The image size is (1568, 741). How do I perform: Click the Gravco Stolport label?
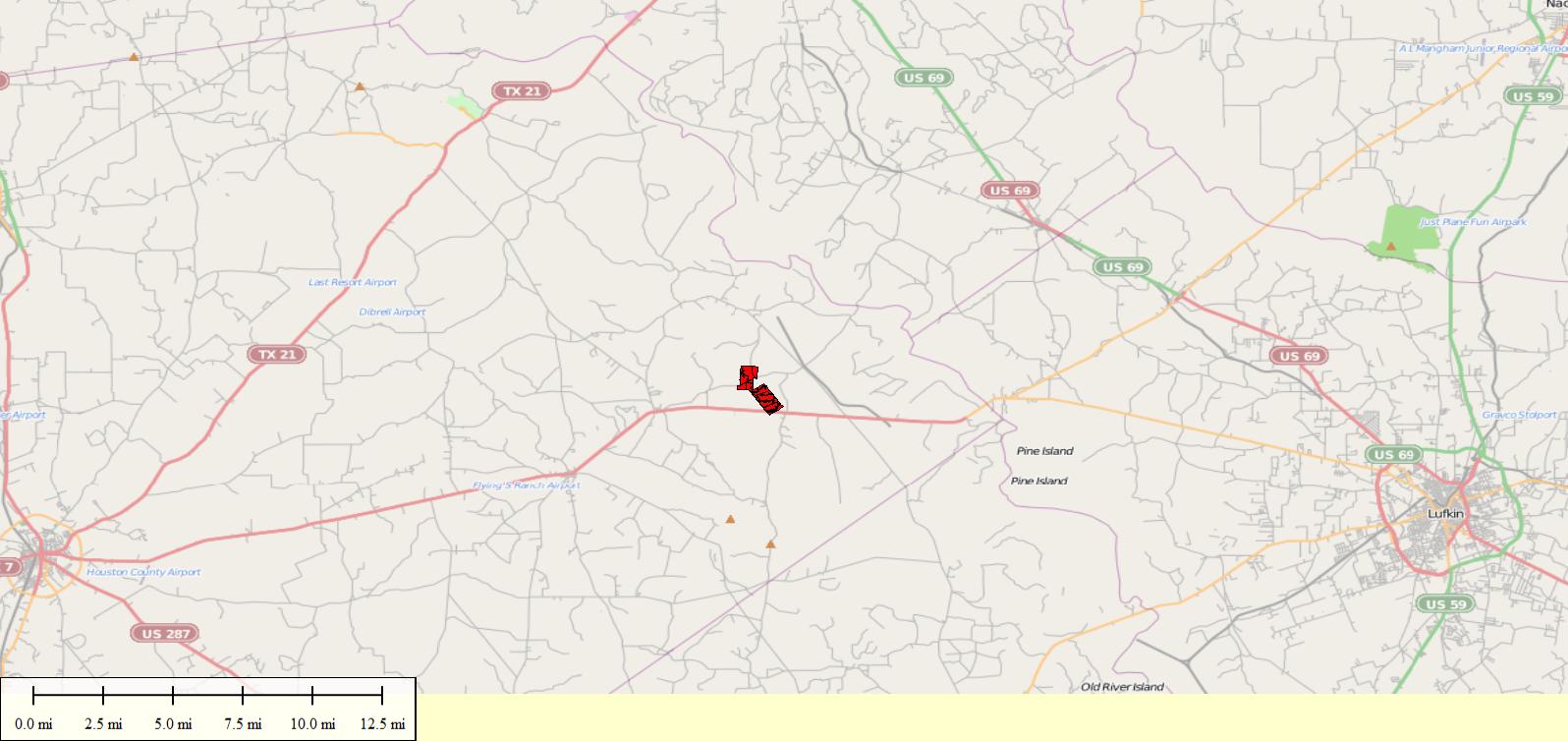pyautogui.click(x=1520, y=415)
